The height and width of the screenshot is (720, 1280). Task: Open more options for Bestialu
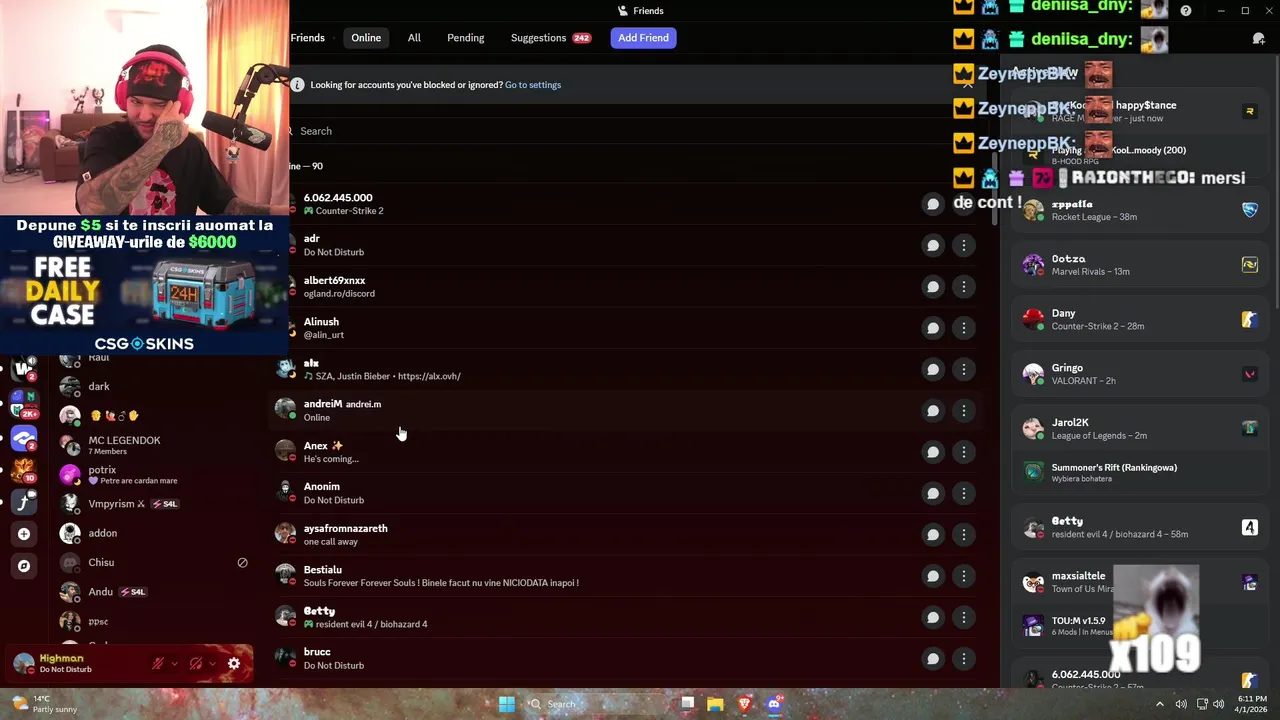point(963,576)
